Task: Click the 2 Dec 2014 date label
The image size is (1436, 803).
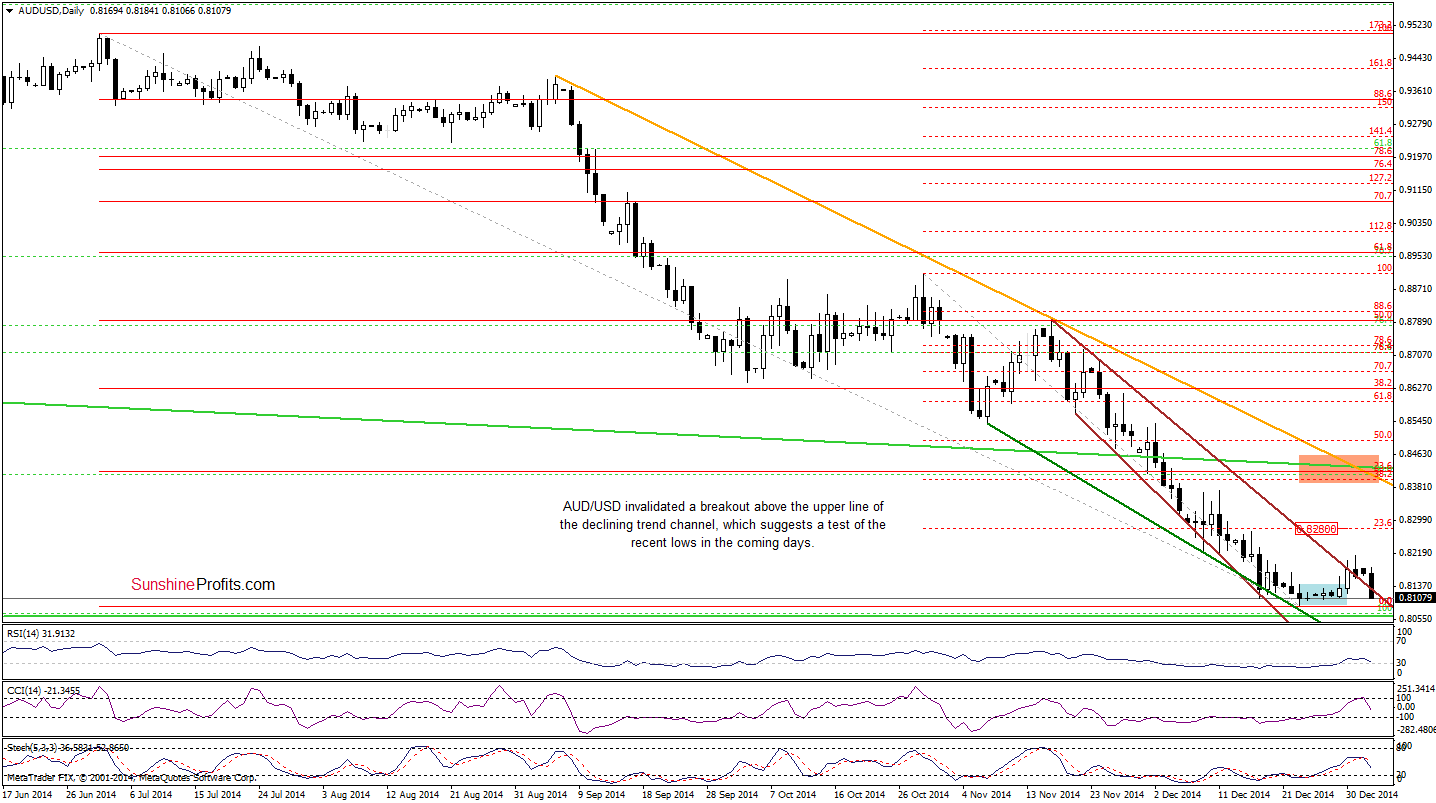Action: pos(1176,795)
